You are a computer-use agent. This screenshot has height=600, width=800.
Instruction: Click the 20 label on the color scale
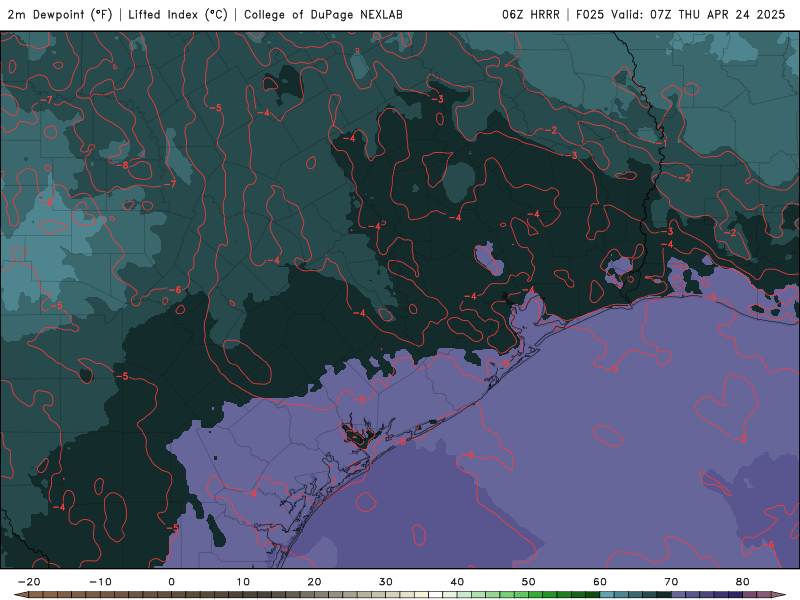coord(314,582)
